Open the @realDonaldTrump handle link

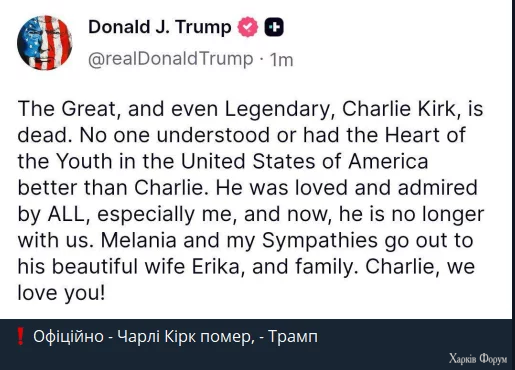pos(171,59)
